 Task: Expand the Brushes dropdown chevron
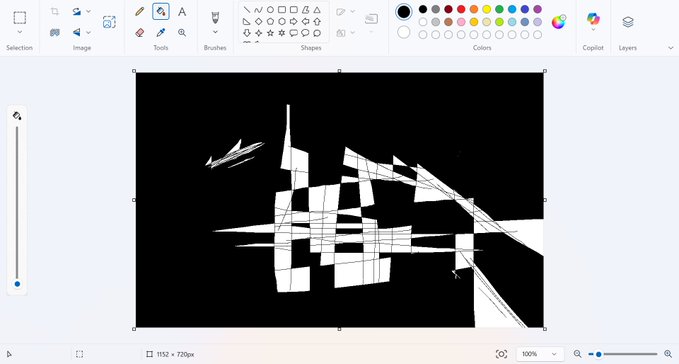[215, 32]
